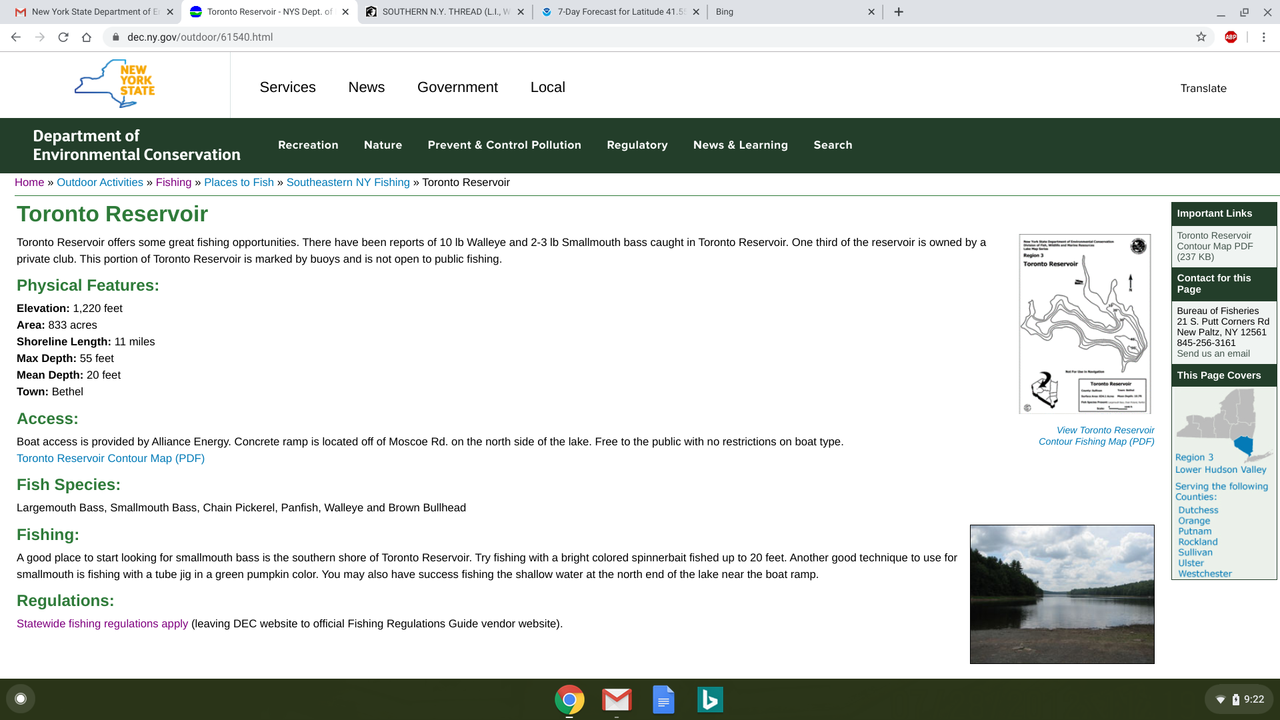This screenshot has width=1280, height=720.
Task: Open Gmail from the shelf
Action: [x=616, y=700]
